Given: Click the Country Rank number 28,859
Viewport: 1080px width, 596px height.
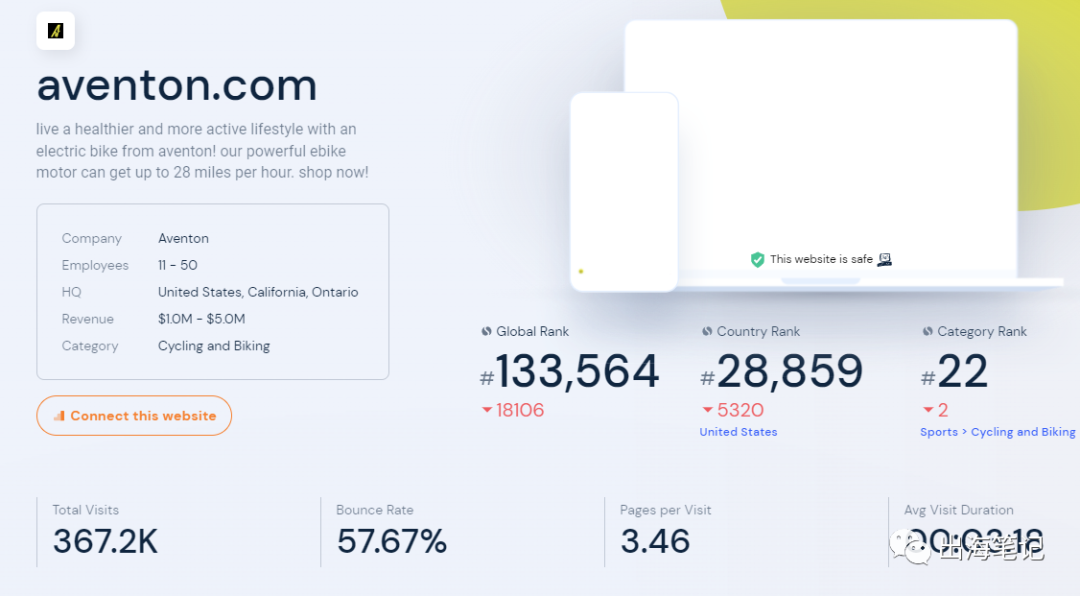Looking at the screenshot, I should point(789,371).
